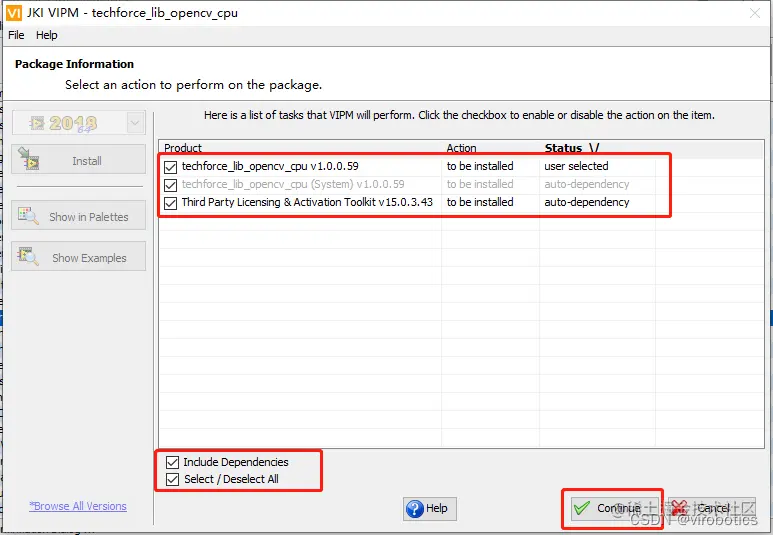Select techforce_lib_opencv_cpu (System) v1.0.0.59 row text
This screenshot has width=773, height=535.
click(x=293, y=184)
